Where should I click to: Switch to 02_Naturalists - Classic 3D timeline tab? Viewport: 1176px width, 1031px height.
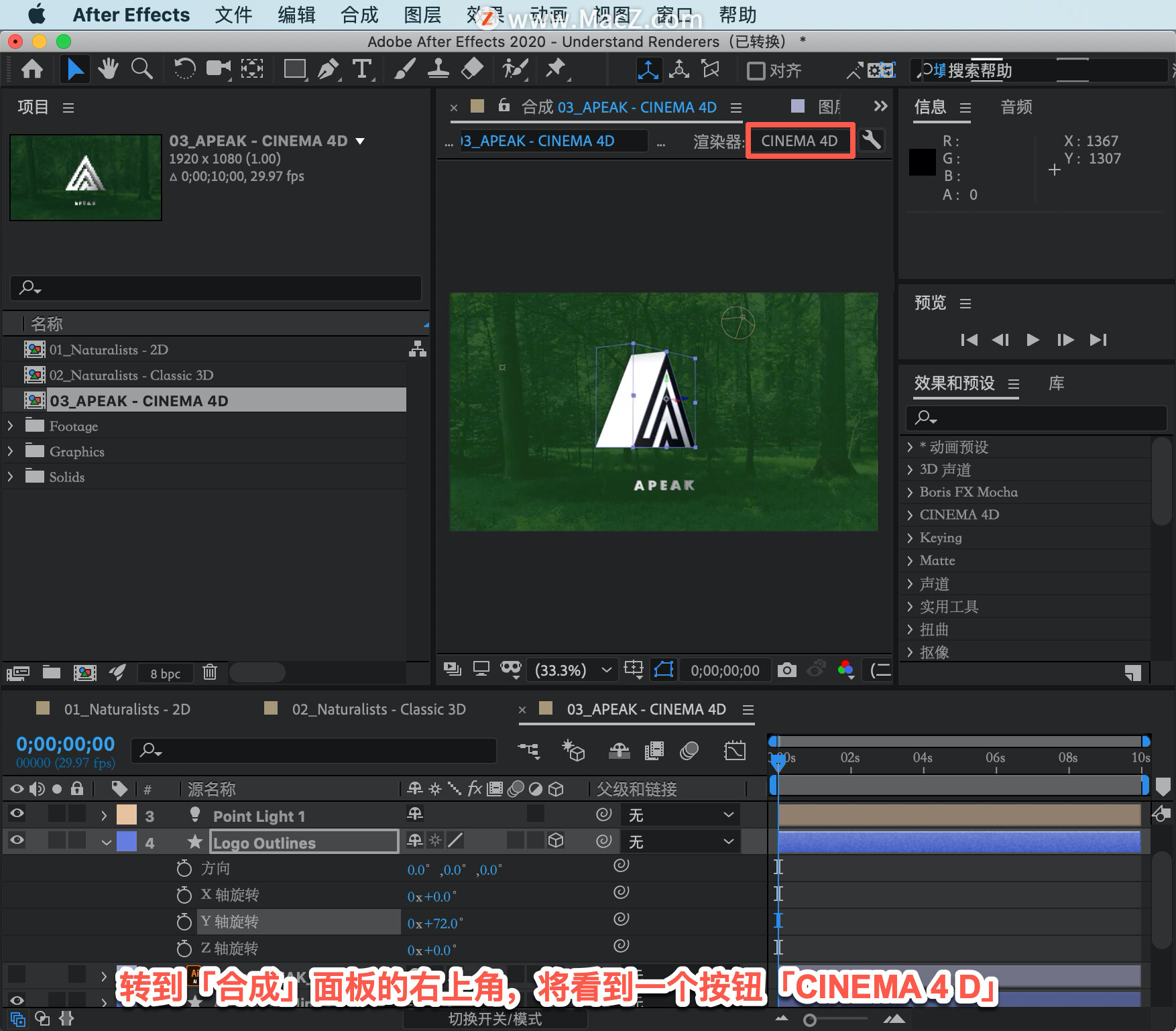(379, 709)
